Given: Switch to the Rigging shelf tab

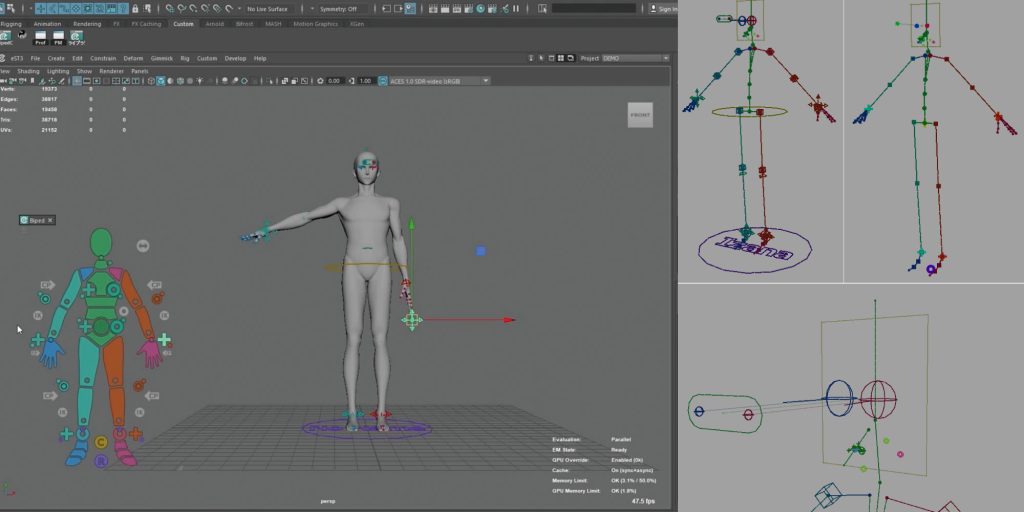Looking at the screenshot, I should [x=11, y=23].
